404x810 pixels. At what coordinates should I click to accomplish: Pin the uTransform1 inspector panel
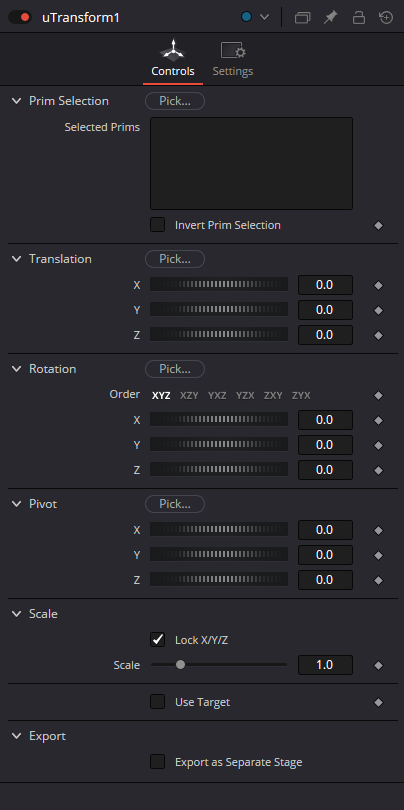pyautogui.click(x=330, y=18)
